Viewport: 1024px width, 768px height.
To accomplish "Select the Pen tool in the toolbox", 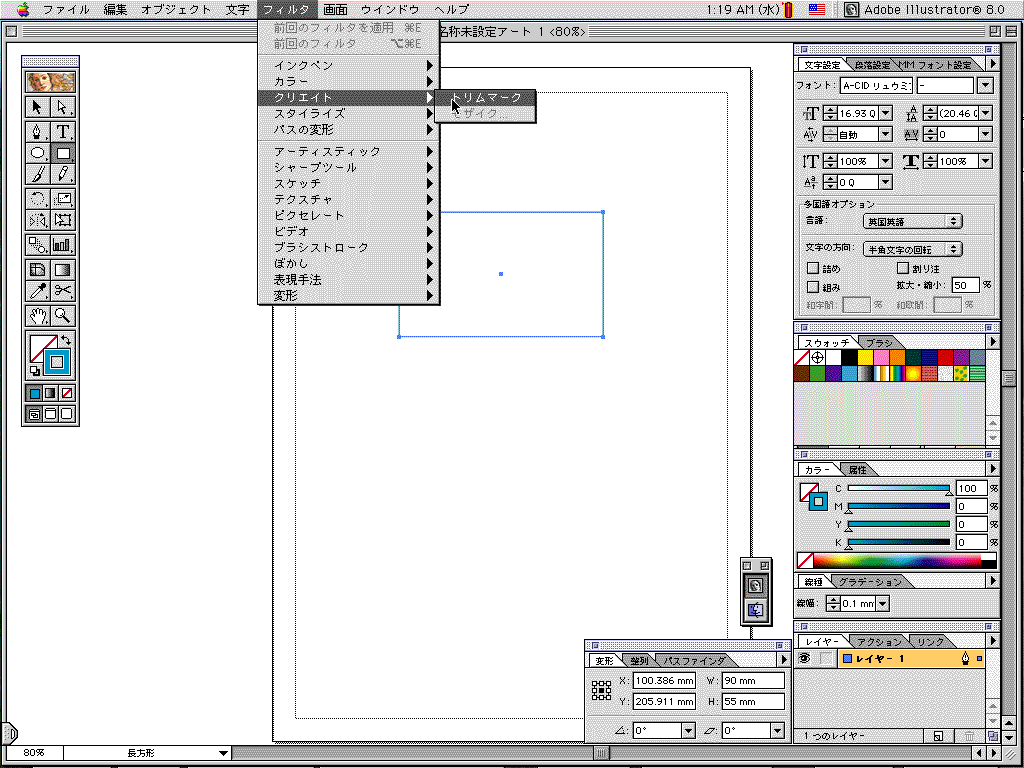I will (38, 131).
